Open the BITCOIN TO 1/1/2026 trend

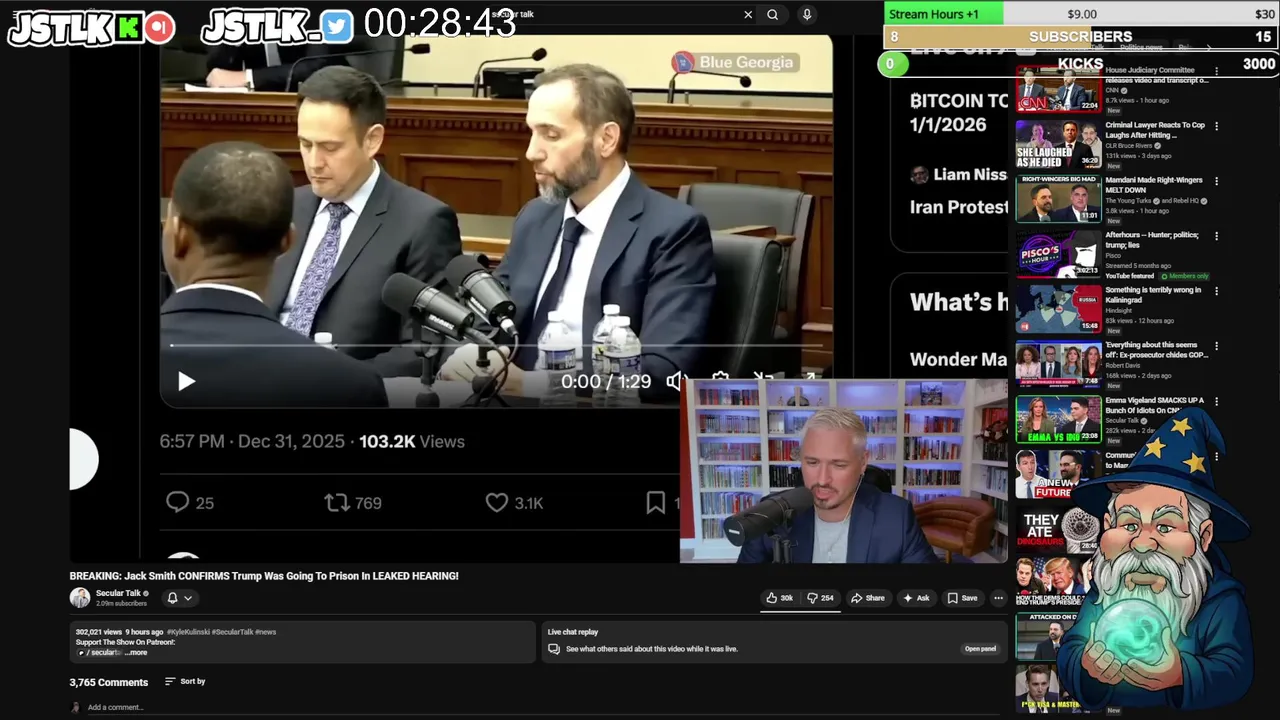click(959, 112)
